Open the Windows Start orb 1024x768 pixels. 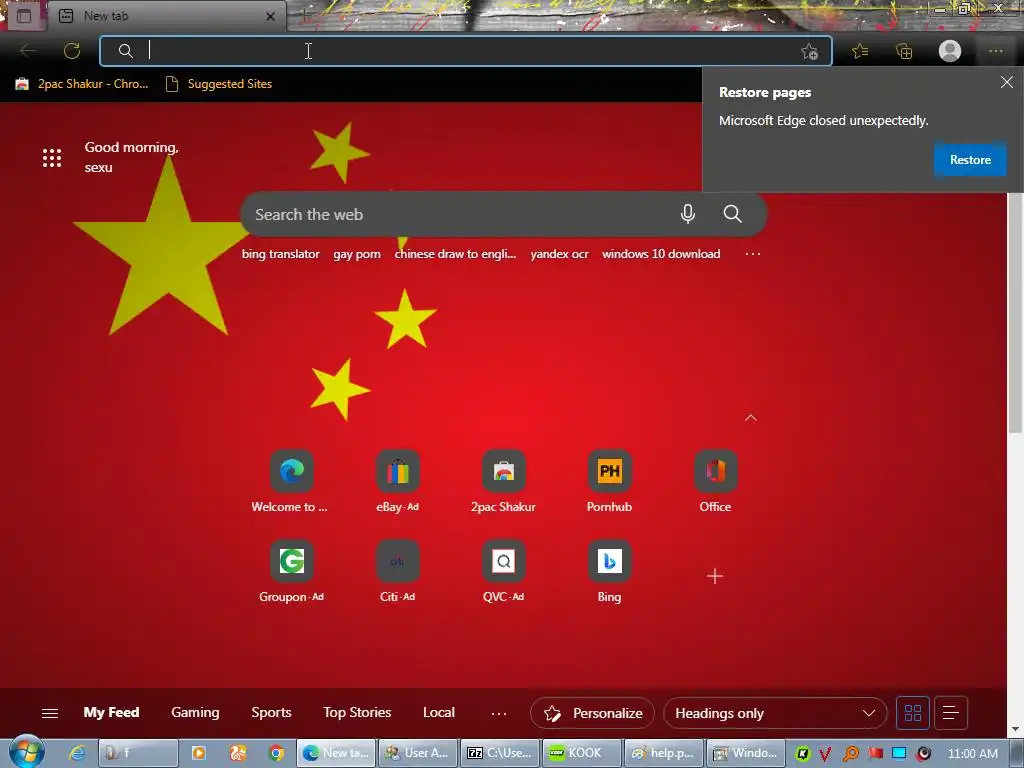(26, 752)
